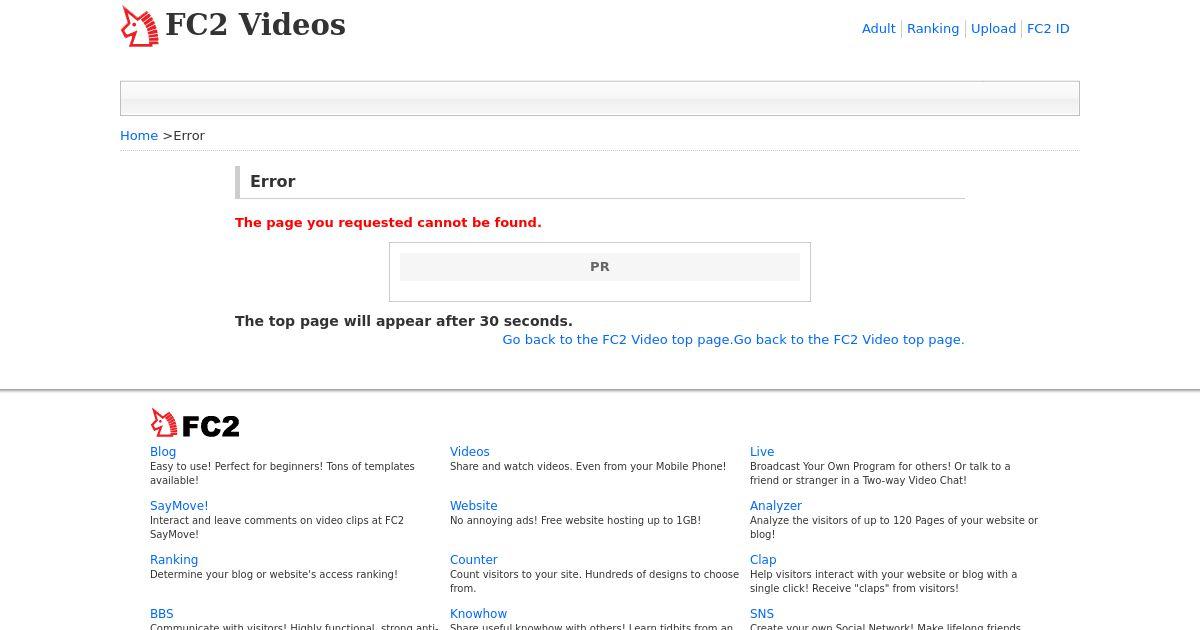Open the FC2 ID link
The height and width of the screenshot is (630, 1200).
[1048, 29]
